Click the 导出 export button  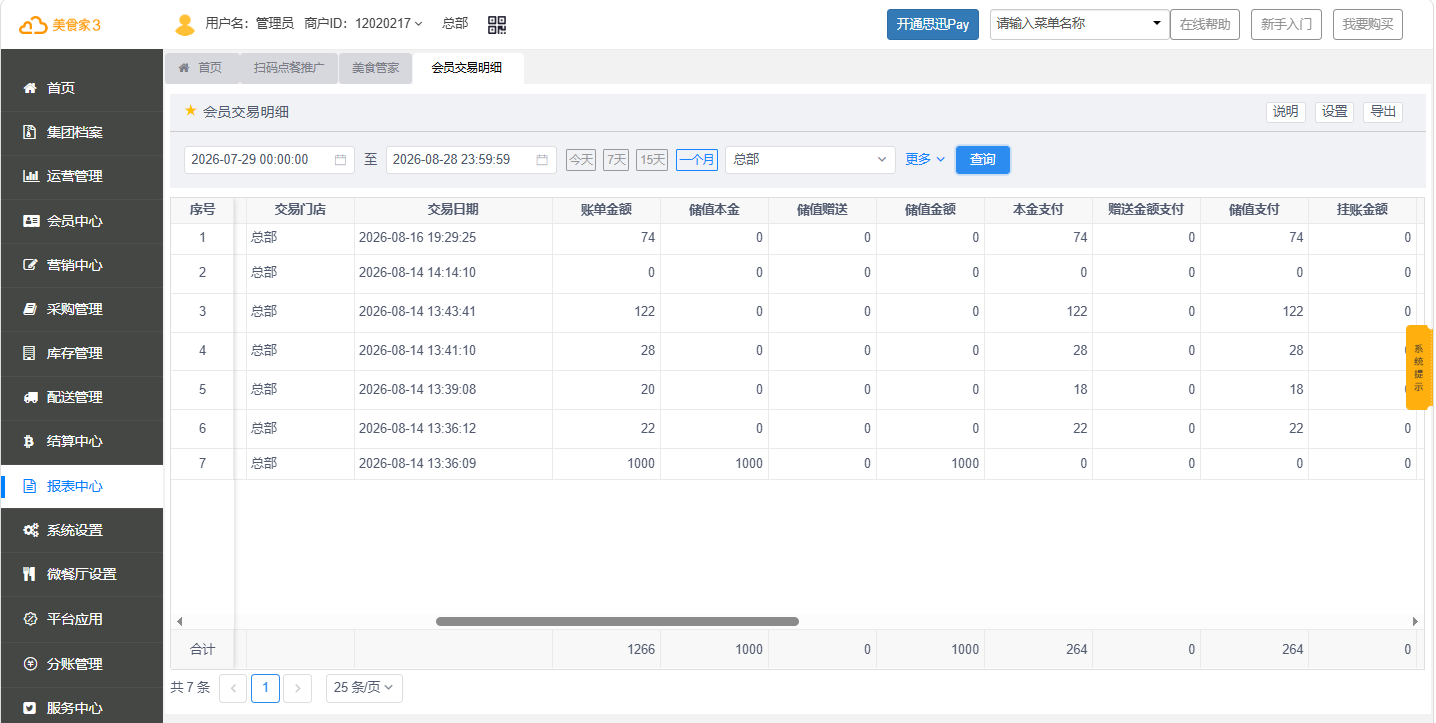[x=1383, y=112]
